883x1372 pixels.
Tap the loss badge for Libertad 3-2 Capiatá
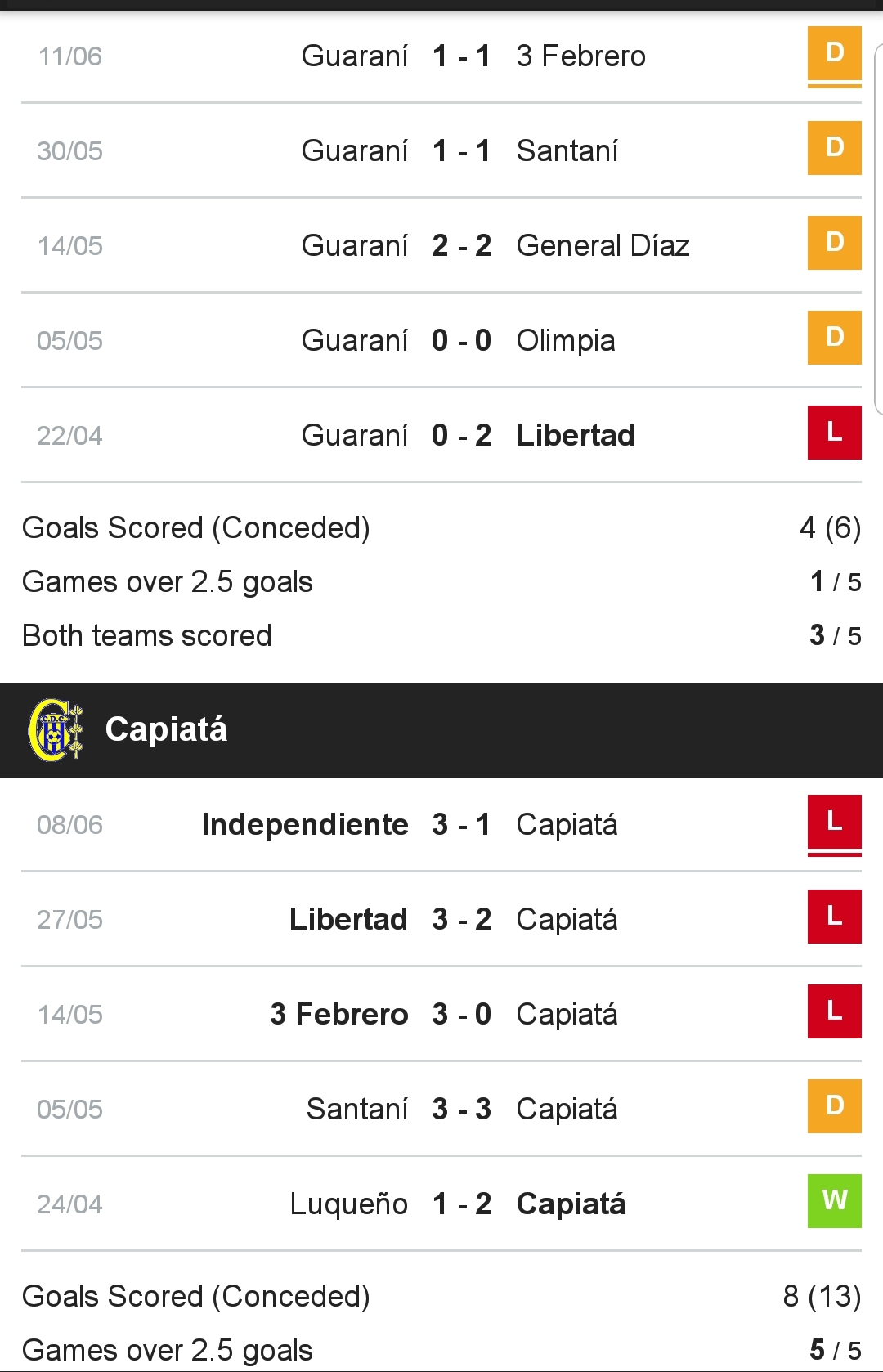click(834, 917)
